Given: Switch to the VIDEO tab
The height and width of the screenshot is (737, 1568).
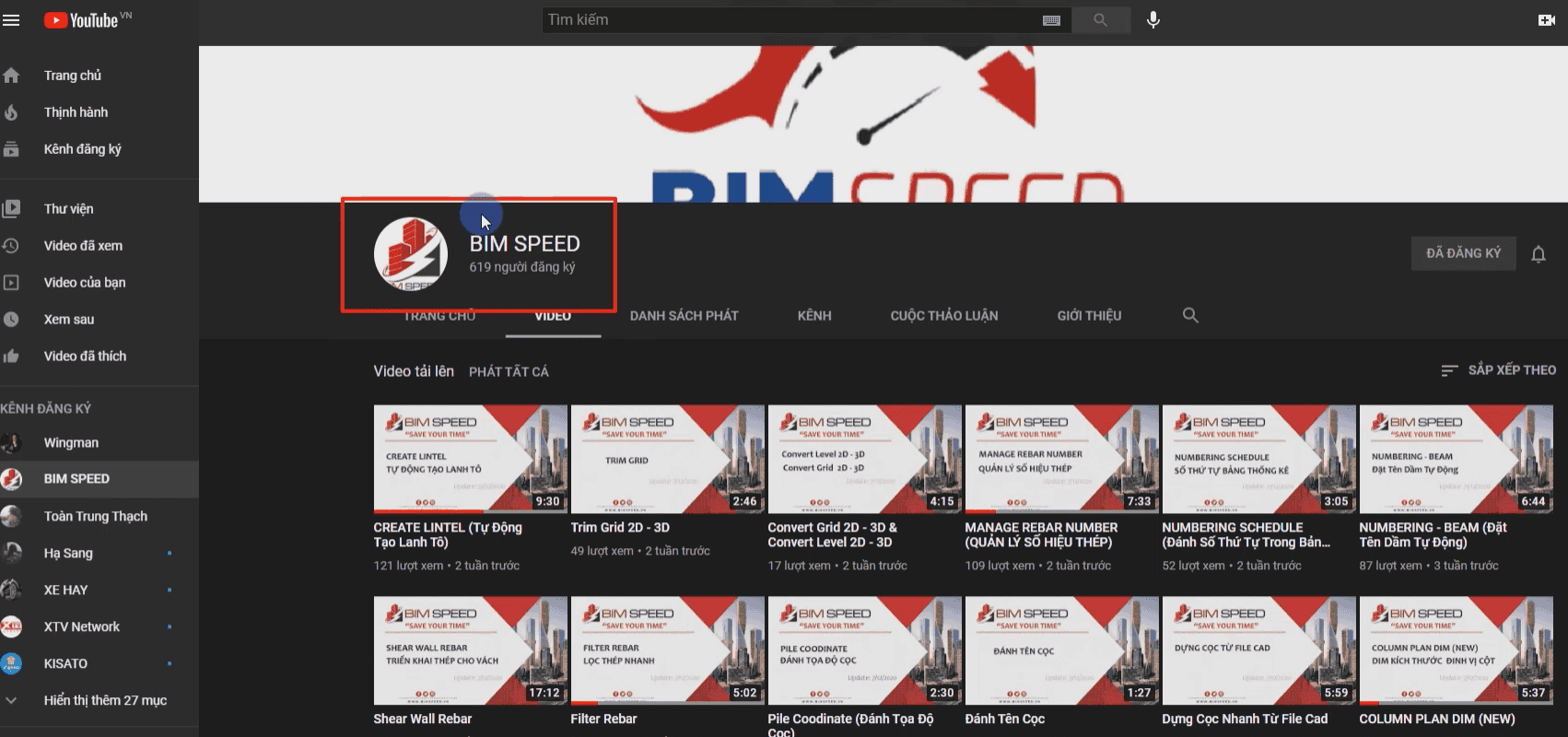Looking at the screenshot, I should tap(553, 316).
